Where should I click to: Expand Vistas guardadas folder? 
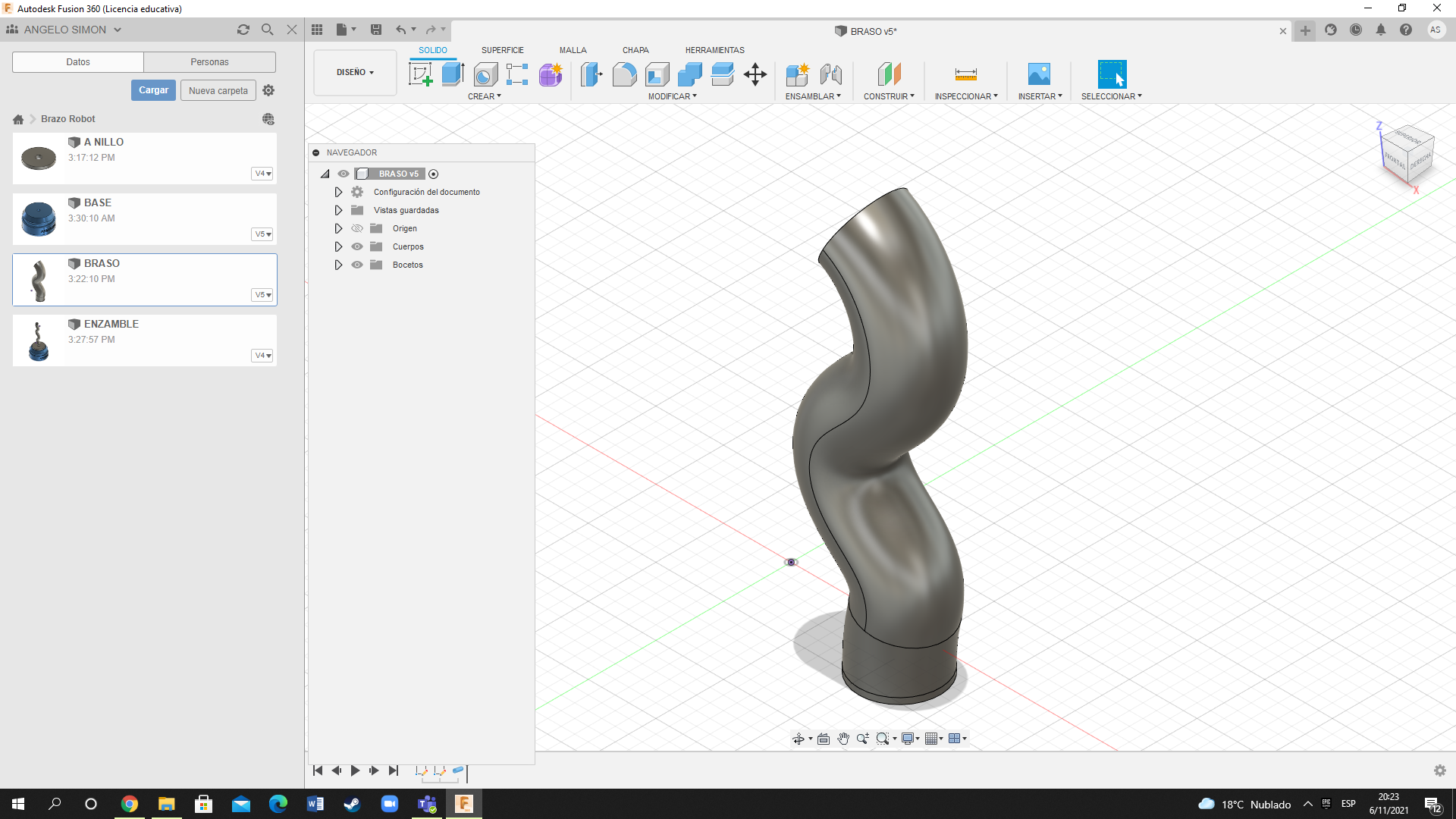click(x=338, y=210)
